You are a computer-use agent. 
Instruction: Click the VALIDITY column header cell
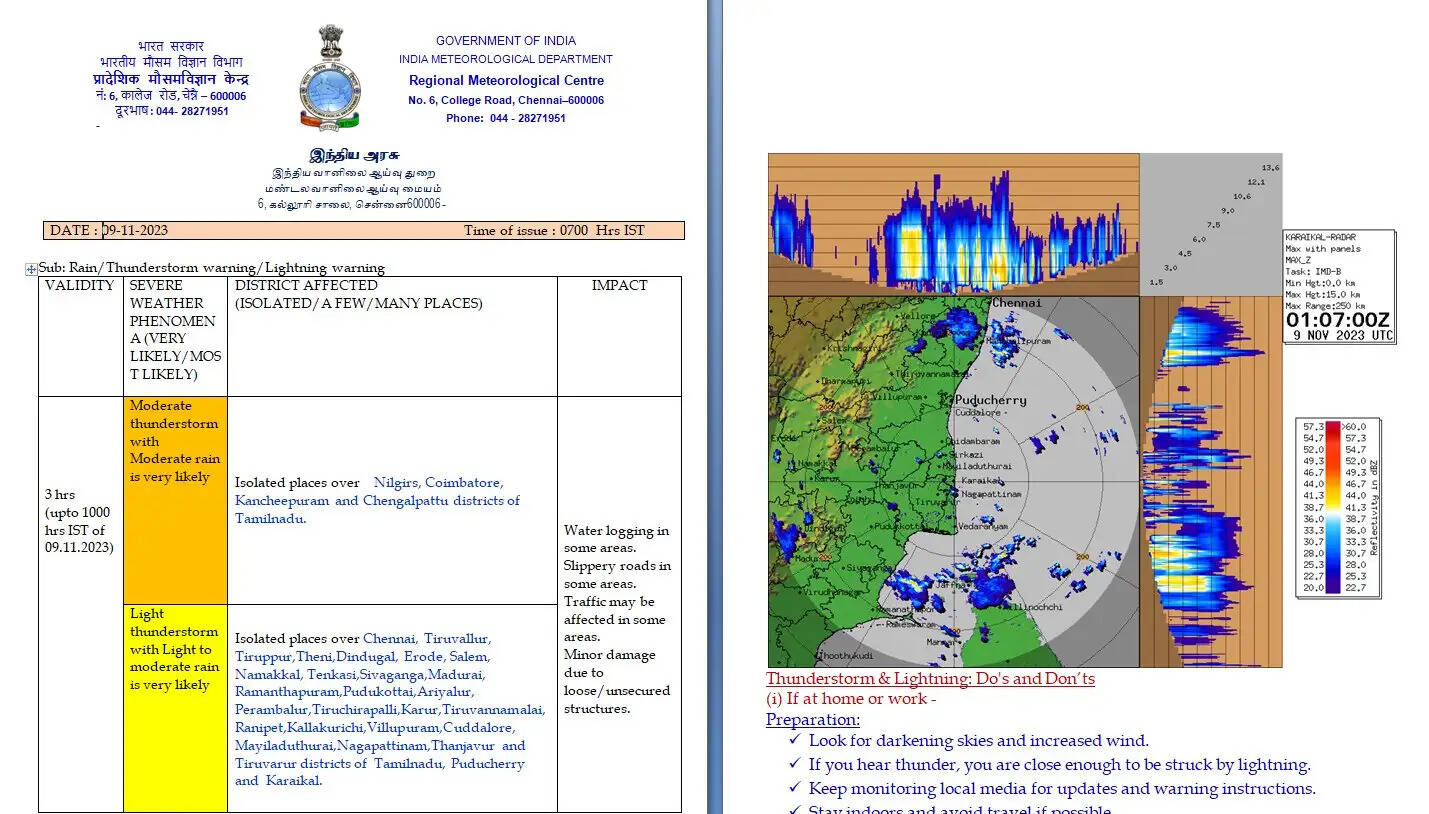80,286
